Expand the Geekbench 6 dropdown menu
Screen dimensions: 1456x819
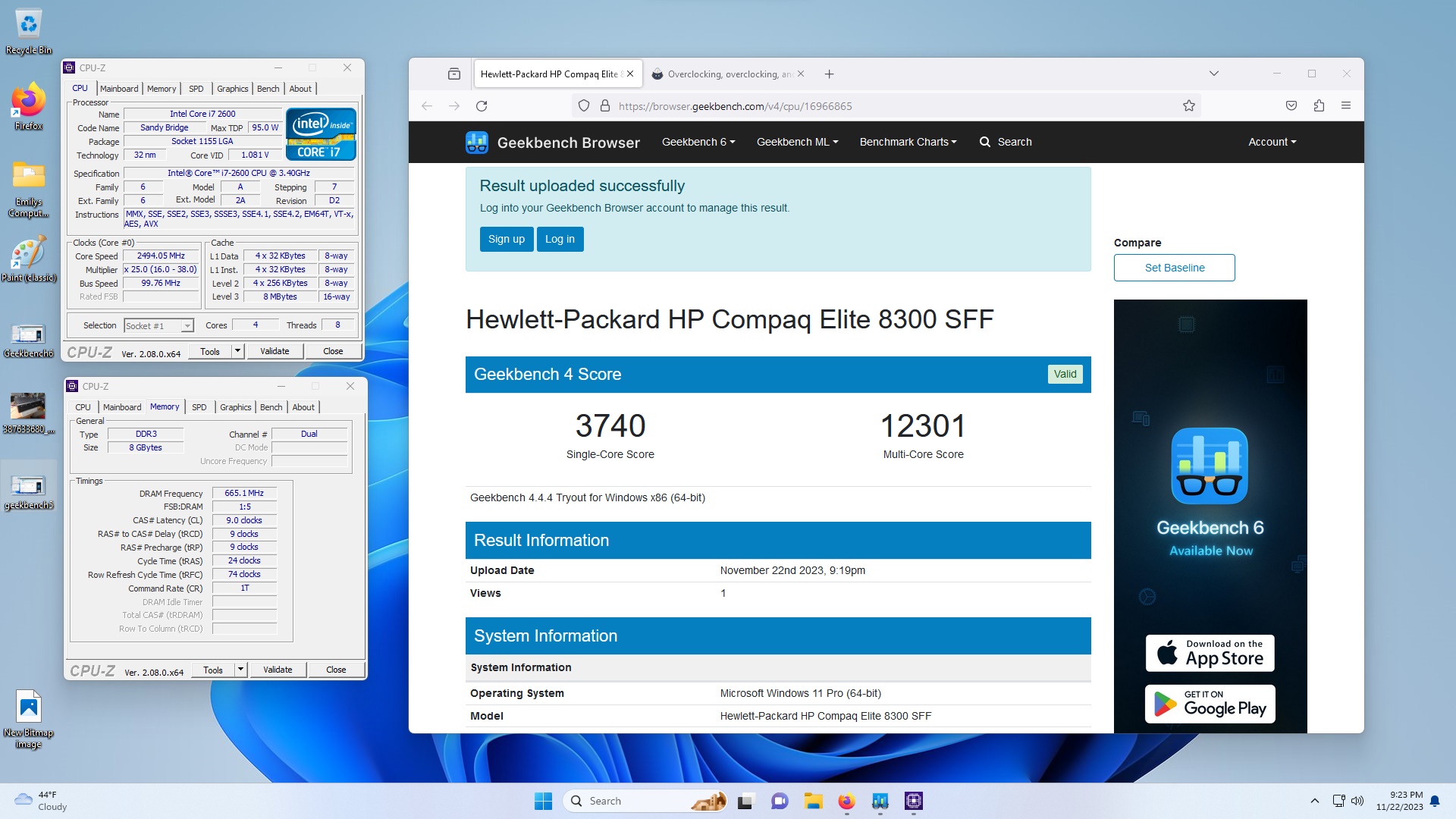(x=698, y=142)
